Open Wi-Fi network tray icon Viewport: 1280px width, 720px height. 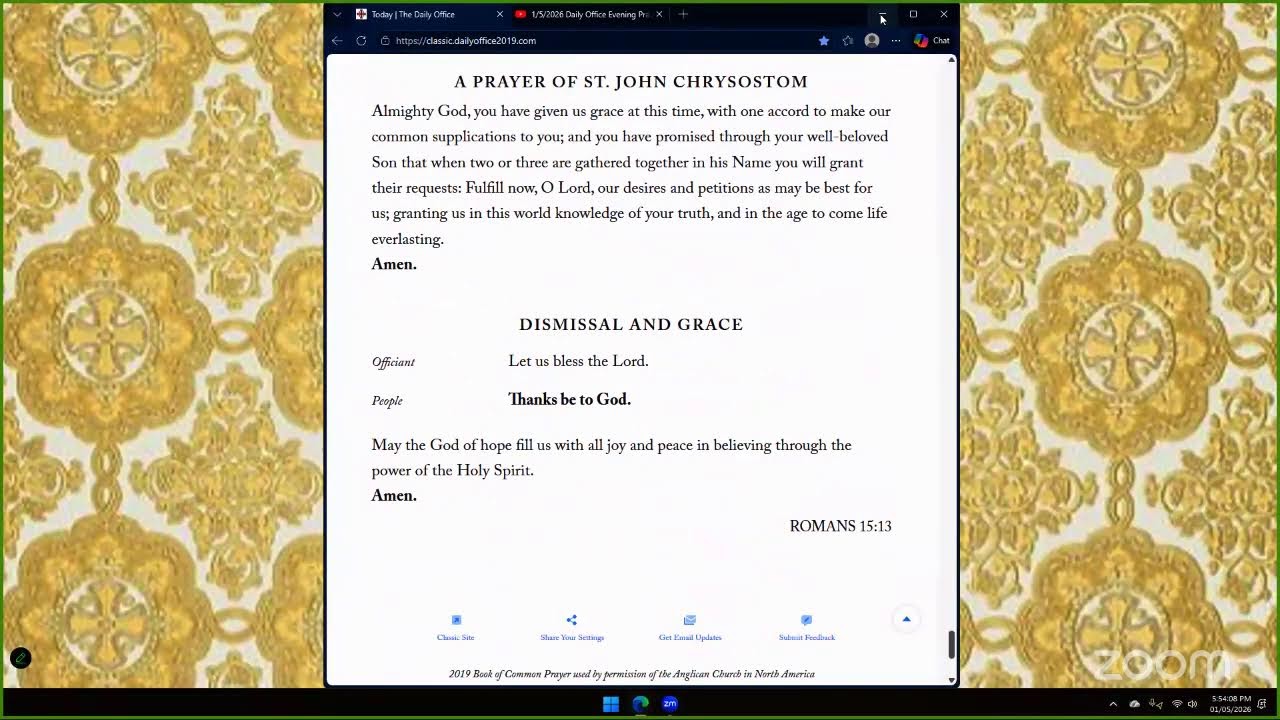[x=1177, y=704]
